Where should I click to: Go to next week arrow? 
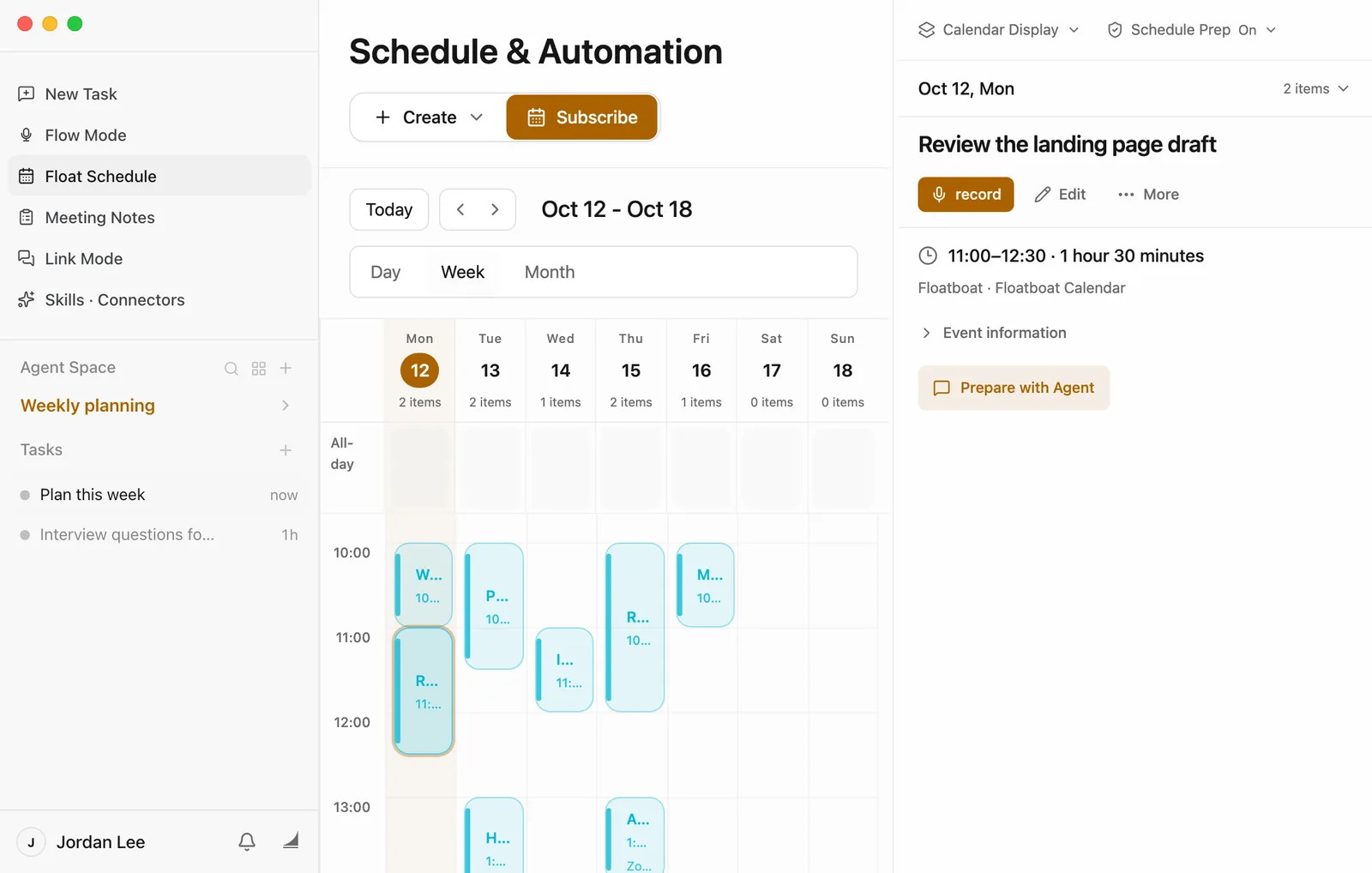tap(495, 210)
